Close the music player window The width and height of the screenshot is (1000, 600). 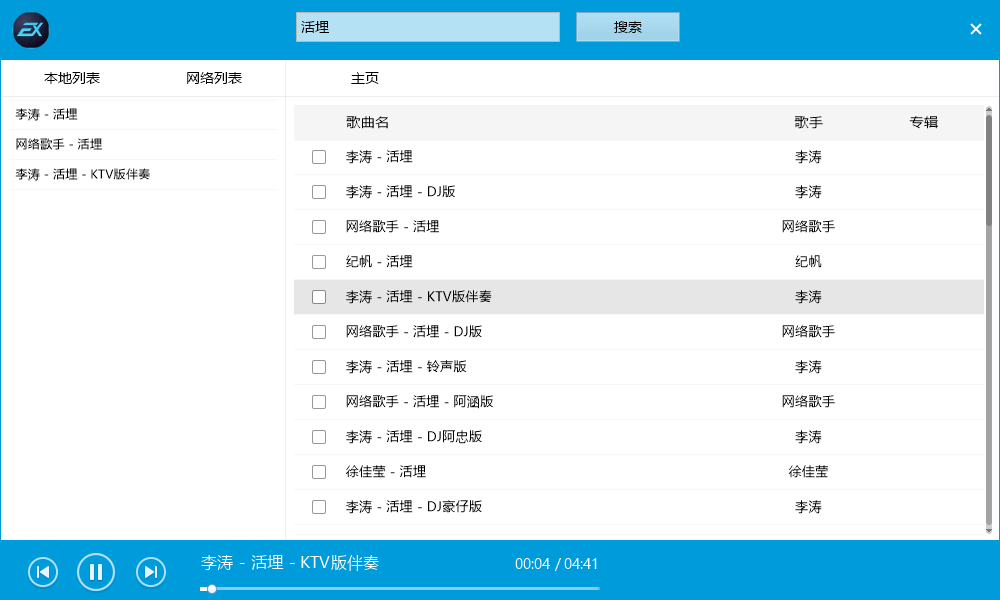tap(975, 28)
